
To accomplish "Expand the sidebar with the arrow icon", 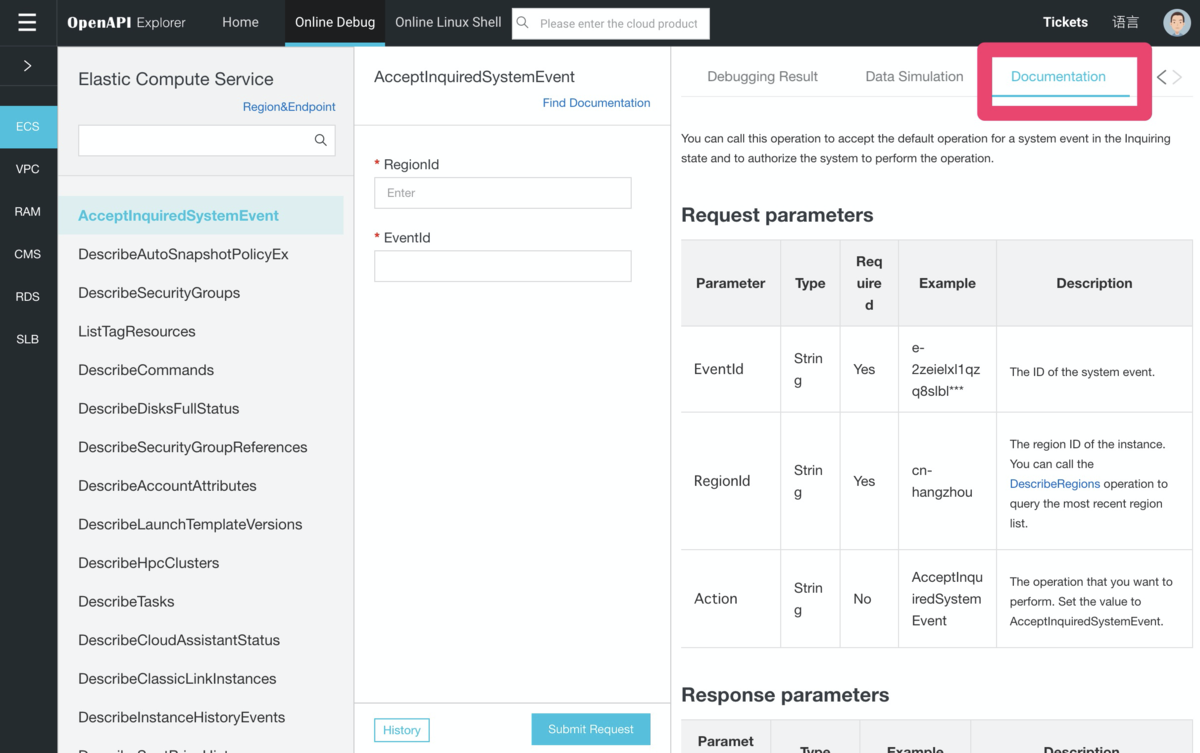I will coord(27,67).
